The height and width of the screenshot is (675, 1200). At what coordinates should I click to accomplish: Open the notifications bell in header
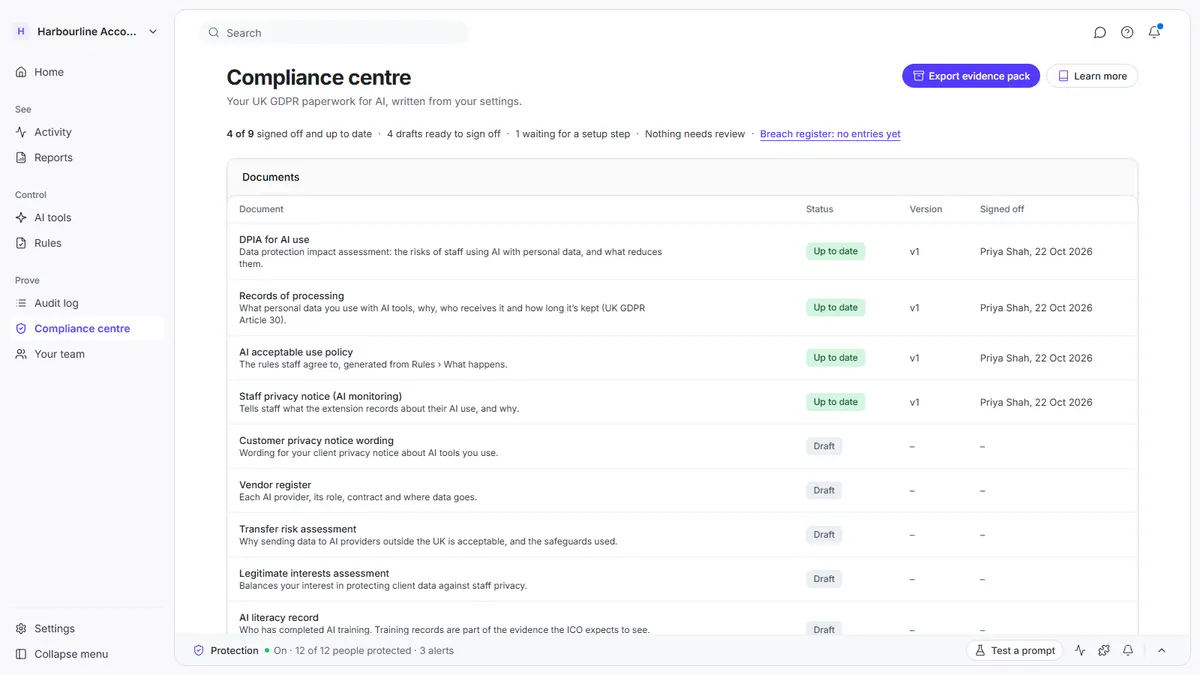click(x=1154, y=32)
